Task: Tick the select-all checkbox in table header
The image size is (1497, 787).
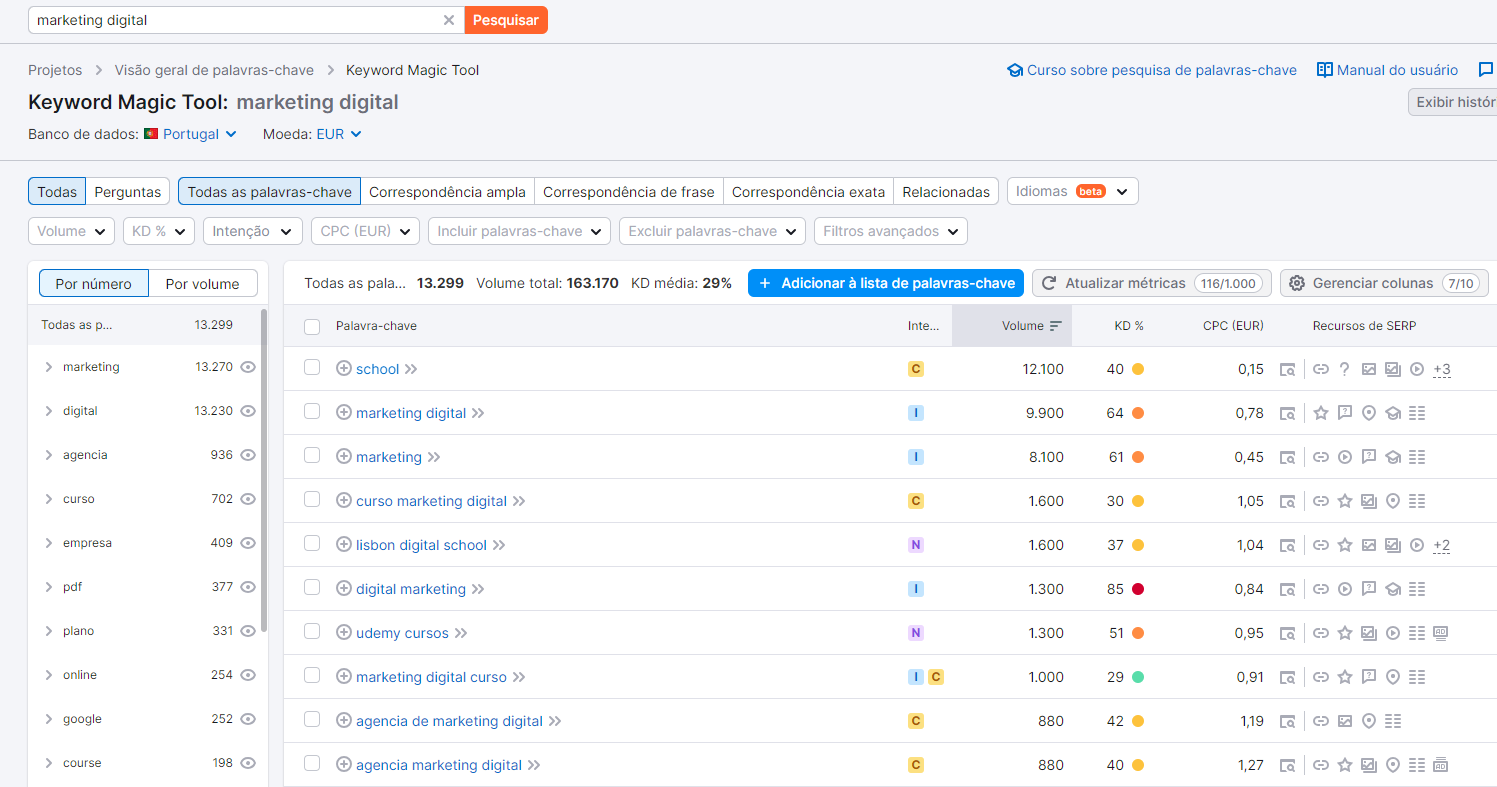Action: click(x=312, y=326)
